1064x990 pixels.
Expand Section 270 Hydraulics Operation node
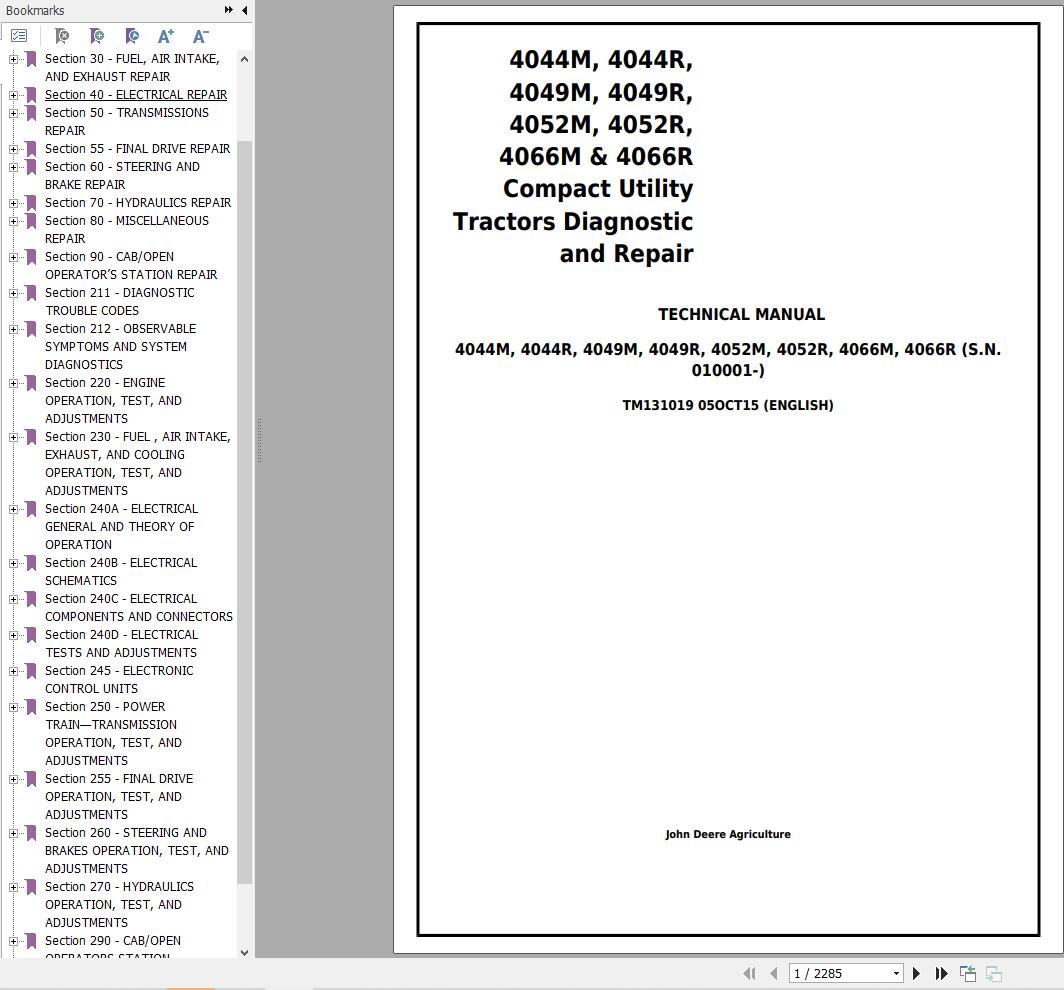tap(13, 887)
